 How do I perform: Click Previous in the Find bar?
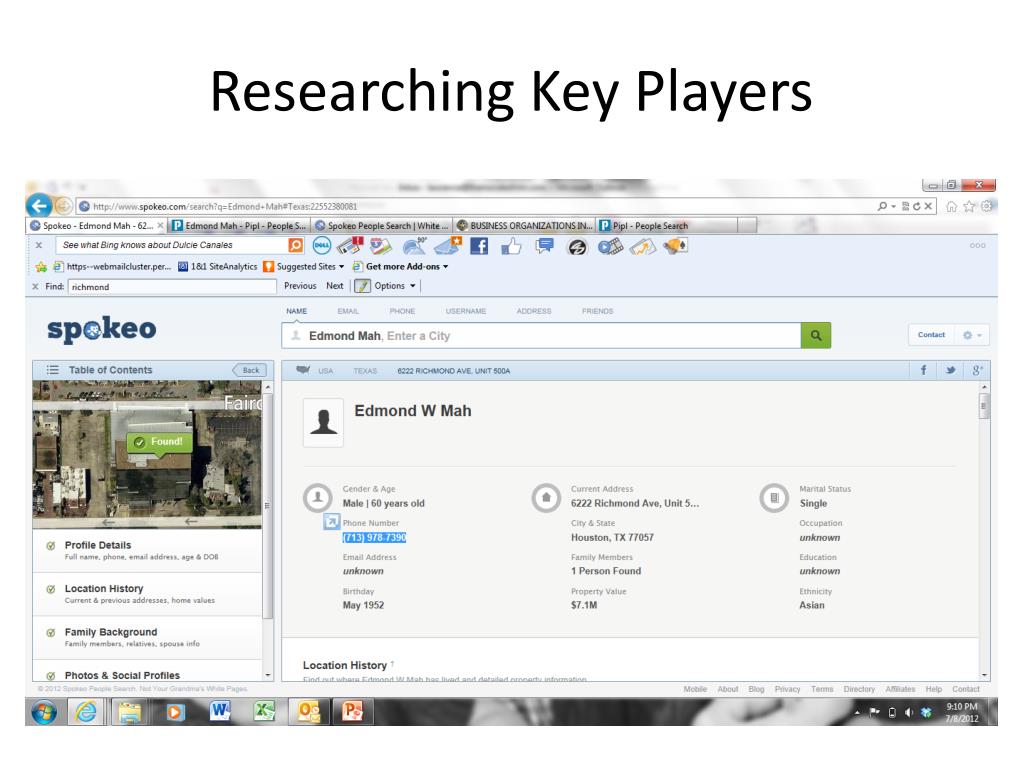[300, 286]
